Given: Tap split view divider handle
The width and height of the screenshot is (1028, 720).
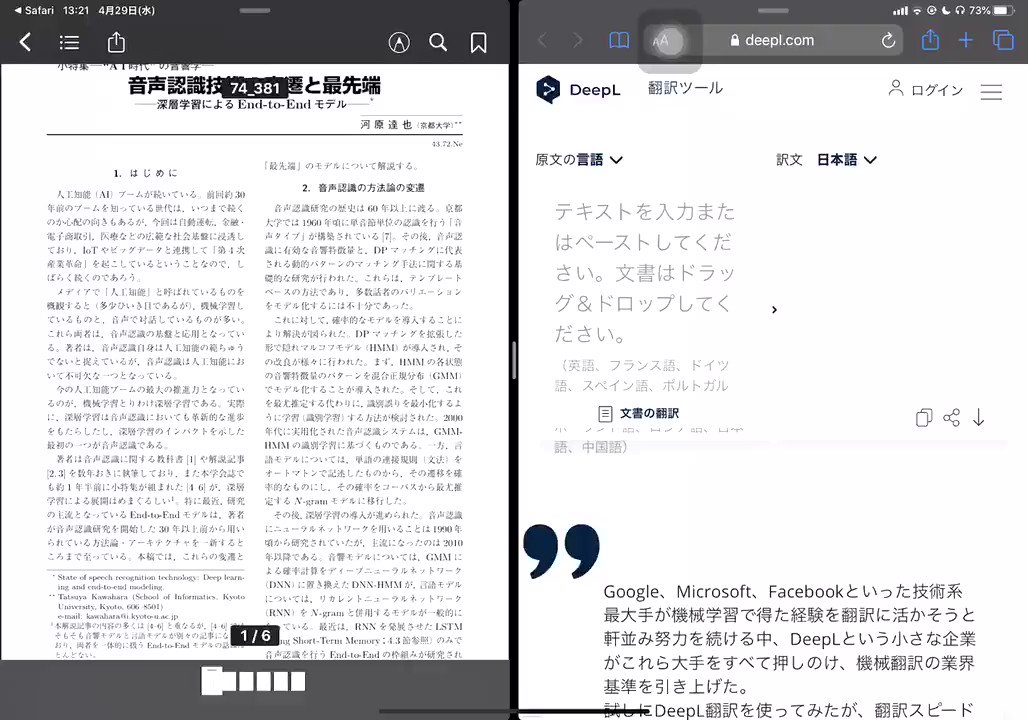Looking at the screenshot, I should coord(514,360).
